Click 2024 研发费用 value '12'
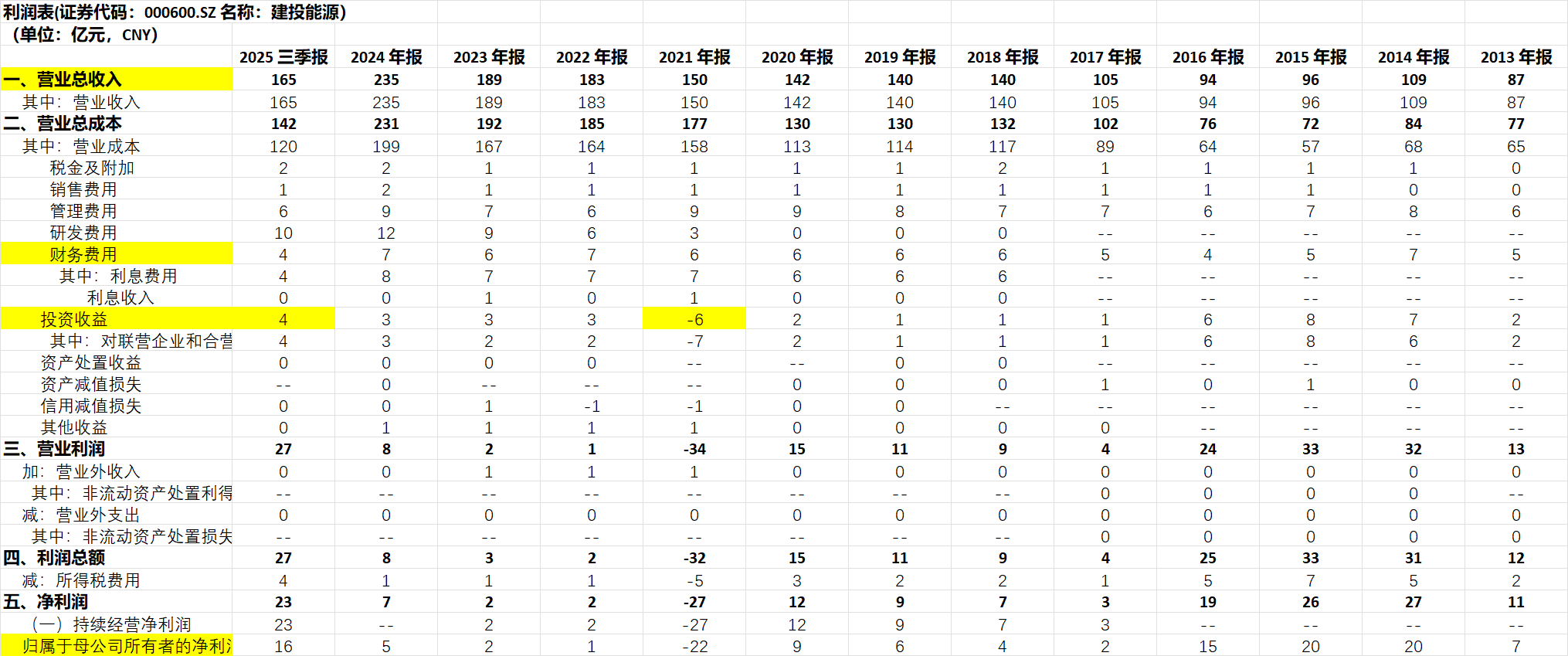This screenshot has width=1568, height=656. (386, 233)
